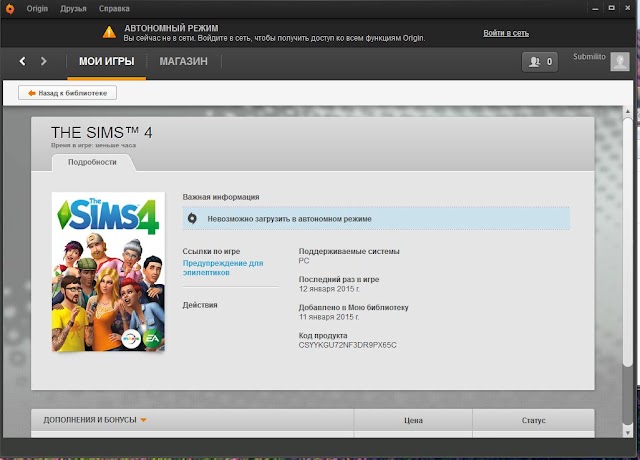Switch to the МАГАЗИН tab
Viewport: 640px width, 460px height.
tap(184, 62)
